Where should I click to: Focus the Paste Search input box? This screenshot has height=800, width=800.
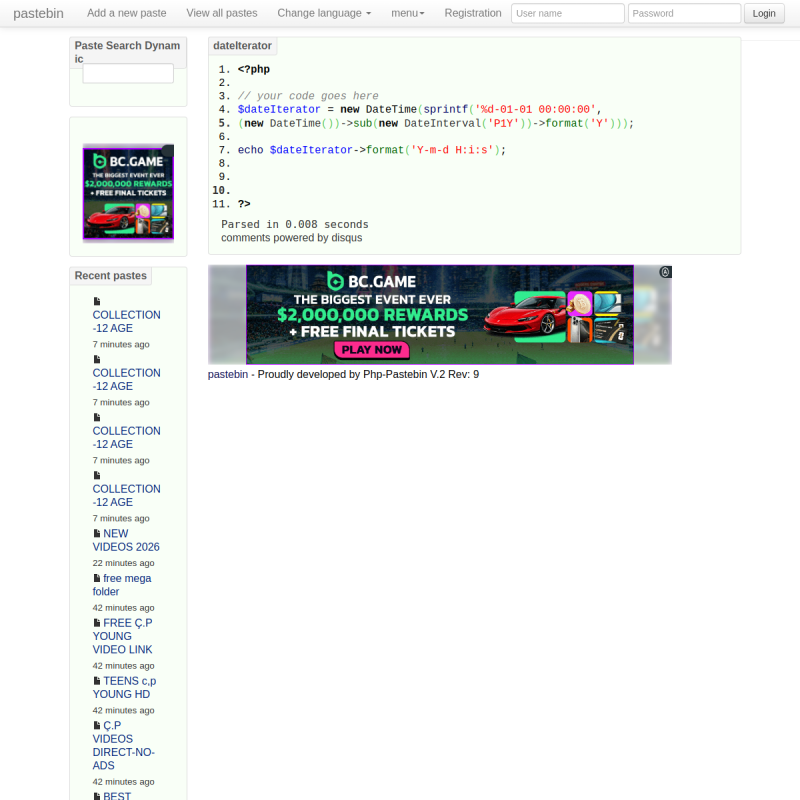[x=128, y=73]
